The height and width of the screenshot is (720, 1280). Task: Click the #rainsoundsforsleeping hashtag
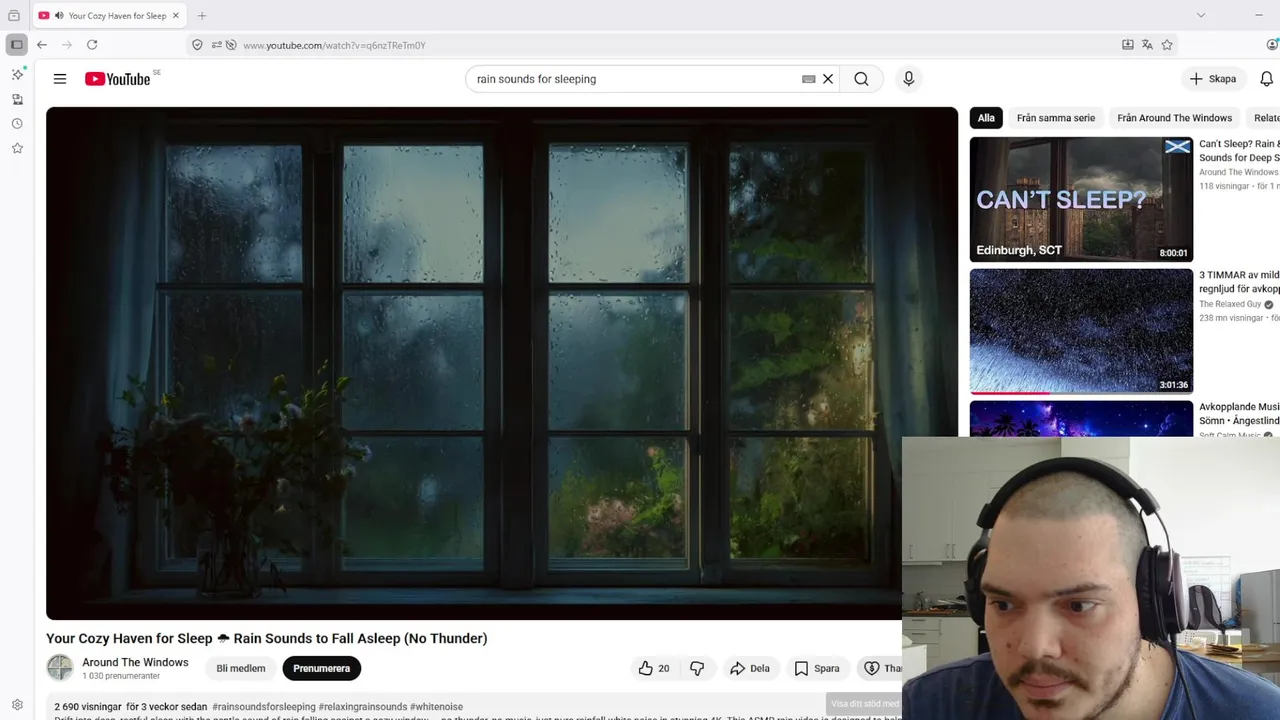pos(264,707)
